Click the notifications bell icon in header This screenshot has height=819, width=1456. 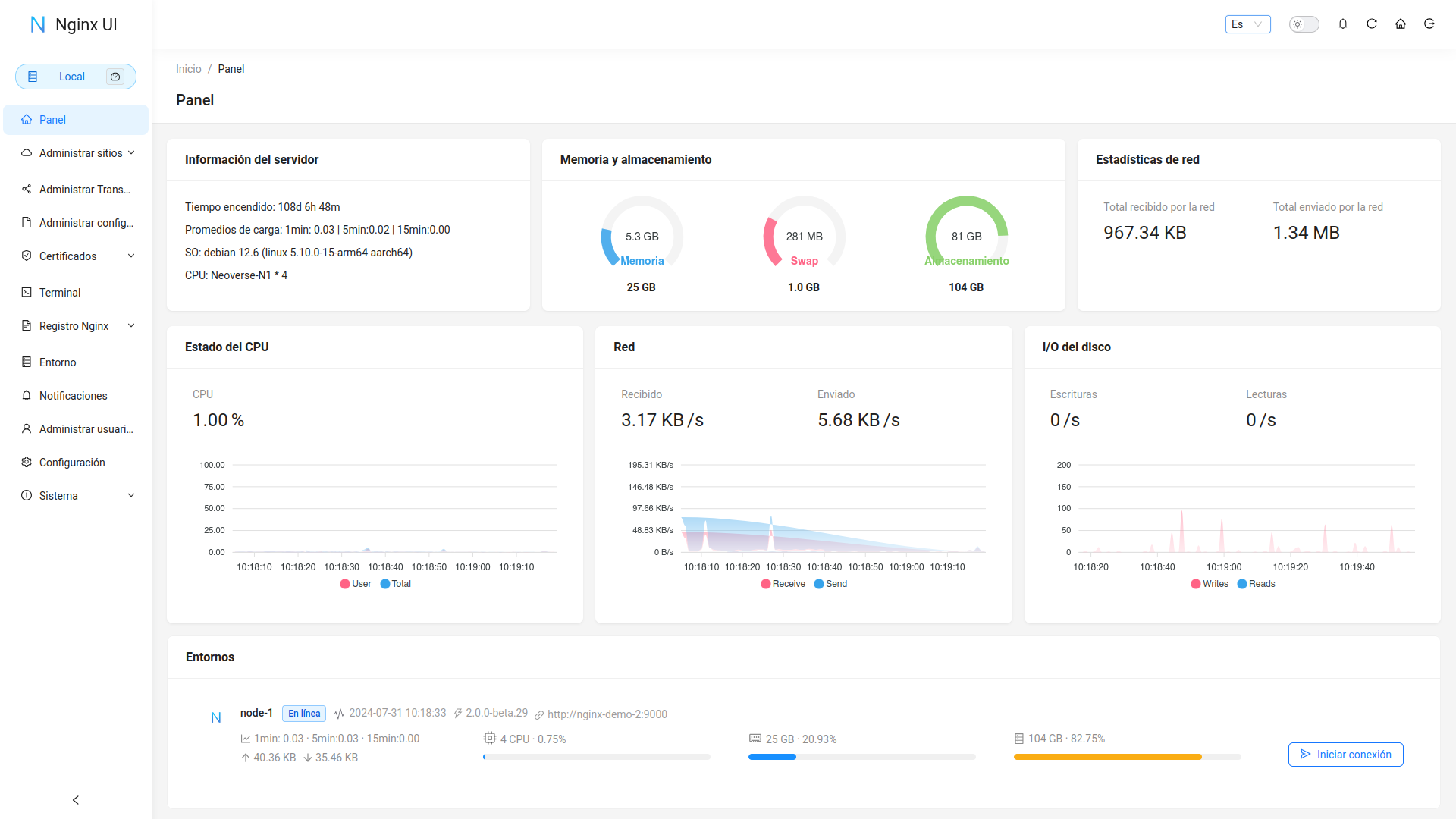1343,24
